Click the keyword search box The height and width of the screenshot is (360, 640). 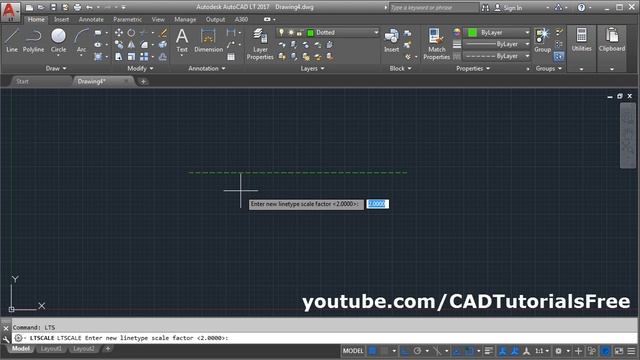(x=433, y=8)
